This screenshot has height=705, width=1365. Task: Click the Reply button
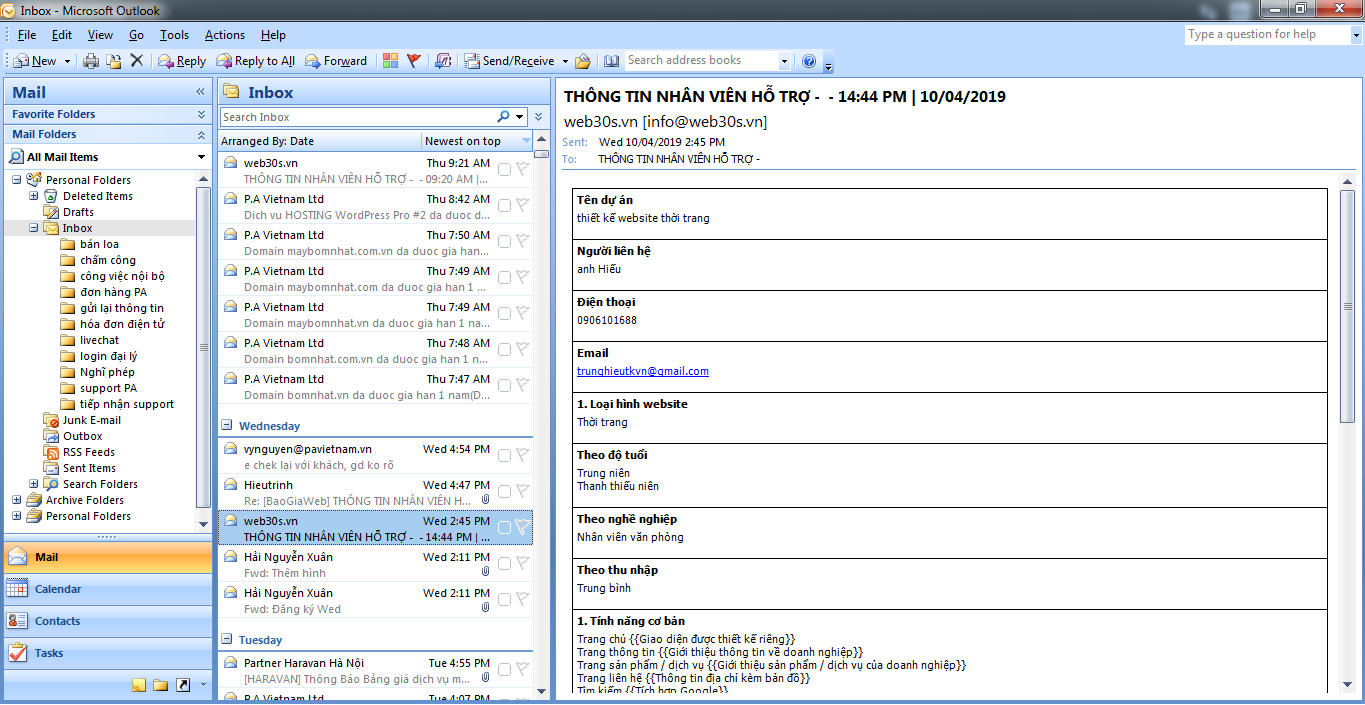click(x=182, y=61)
